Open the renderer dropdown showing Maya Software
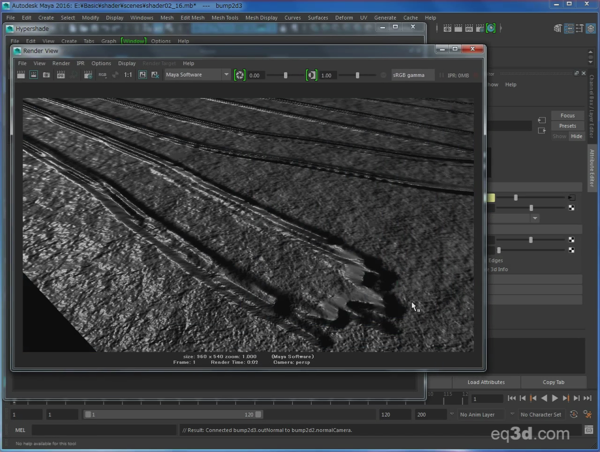This screenshot has width=600, height=452. tap(197, 75)
